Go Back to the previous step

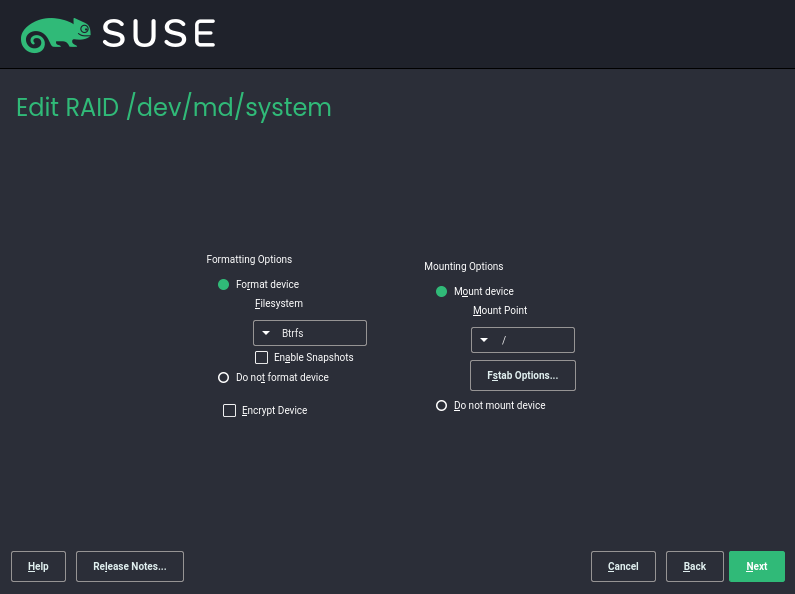pyautogui.click(x=694, y=566)
